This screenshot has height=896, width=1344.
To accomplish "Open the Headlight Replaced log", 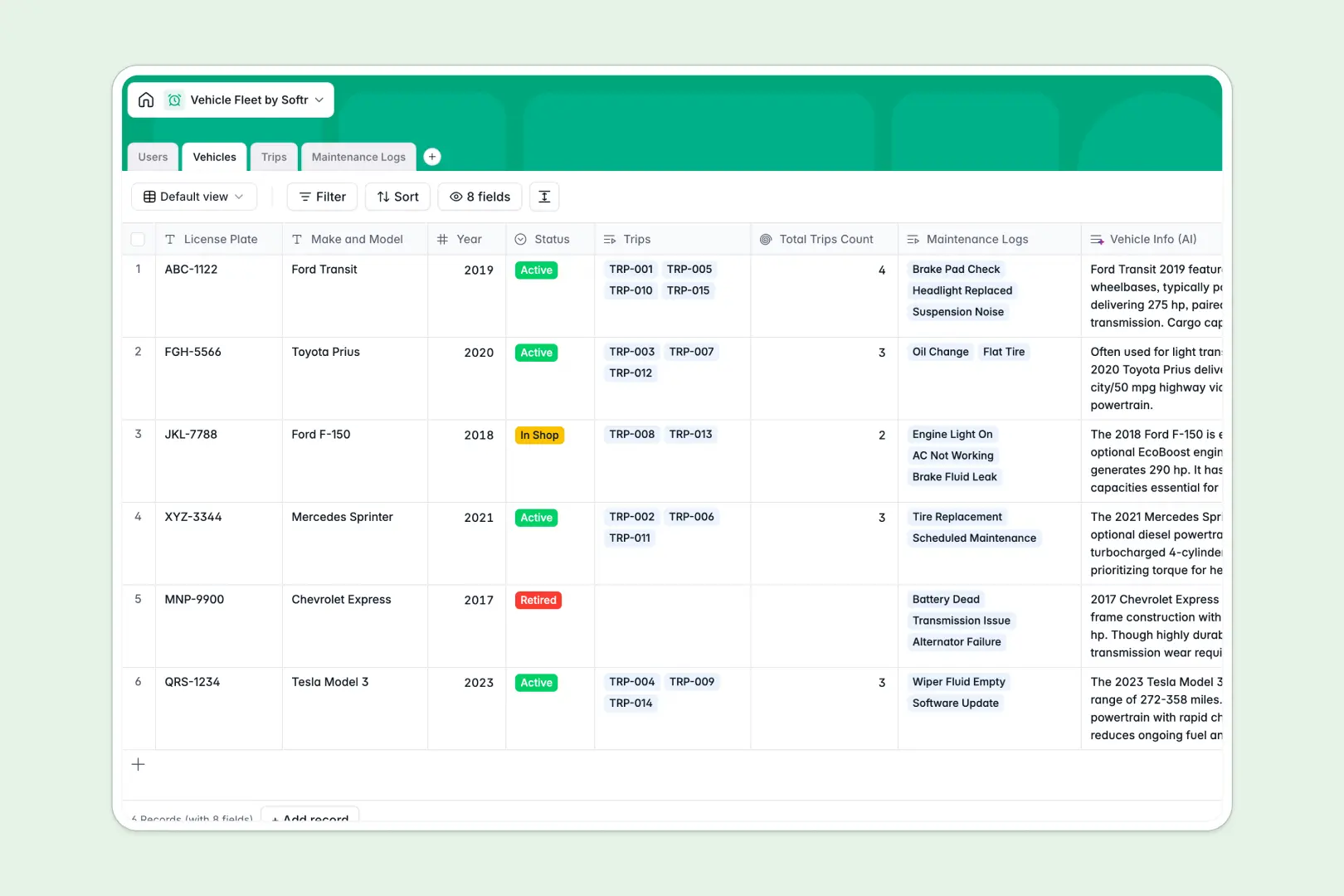I will pyautogui.click(x=962, y=290).
